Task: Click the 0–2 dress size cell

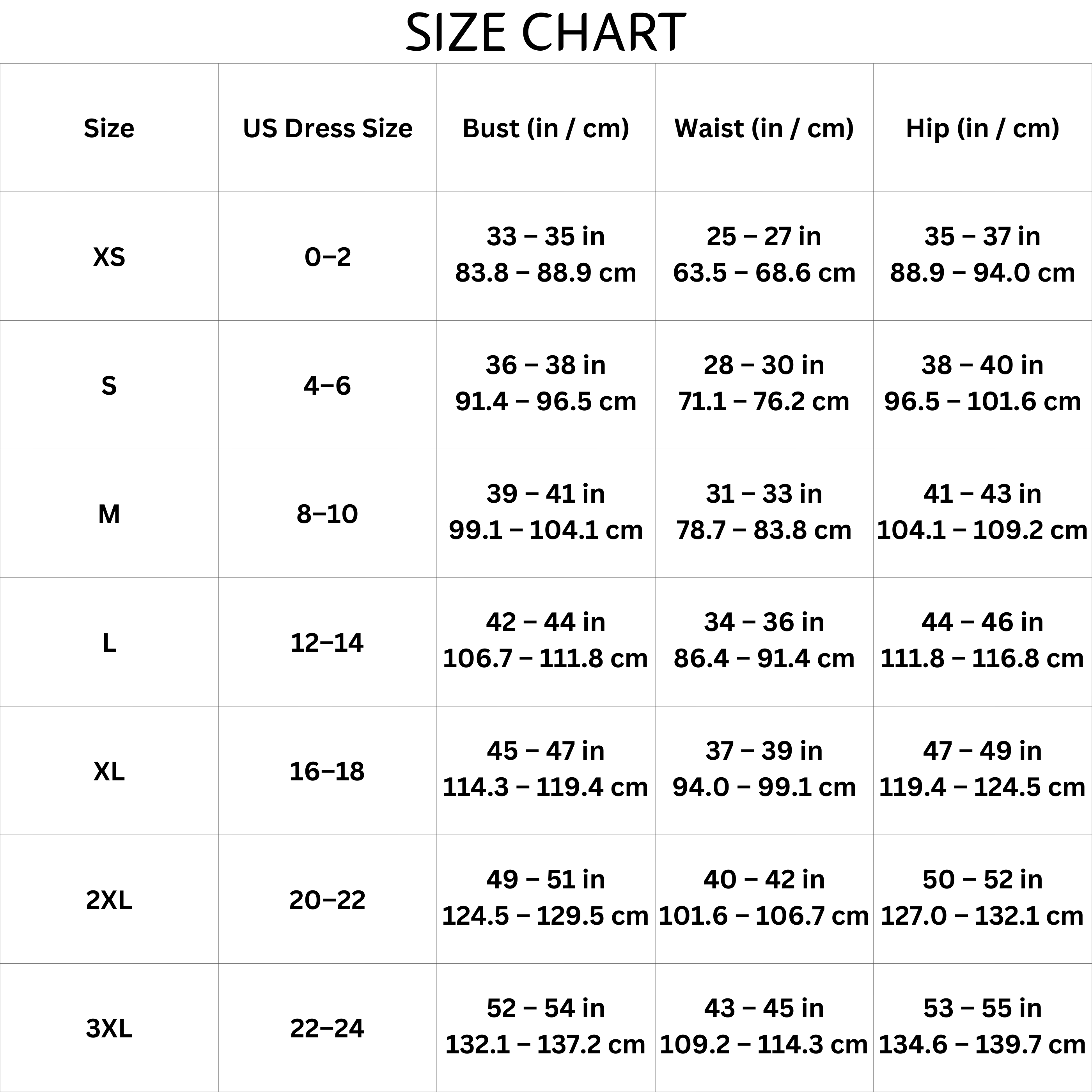Action: [x=327, y=257]
